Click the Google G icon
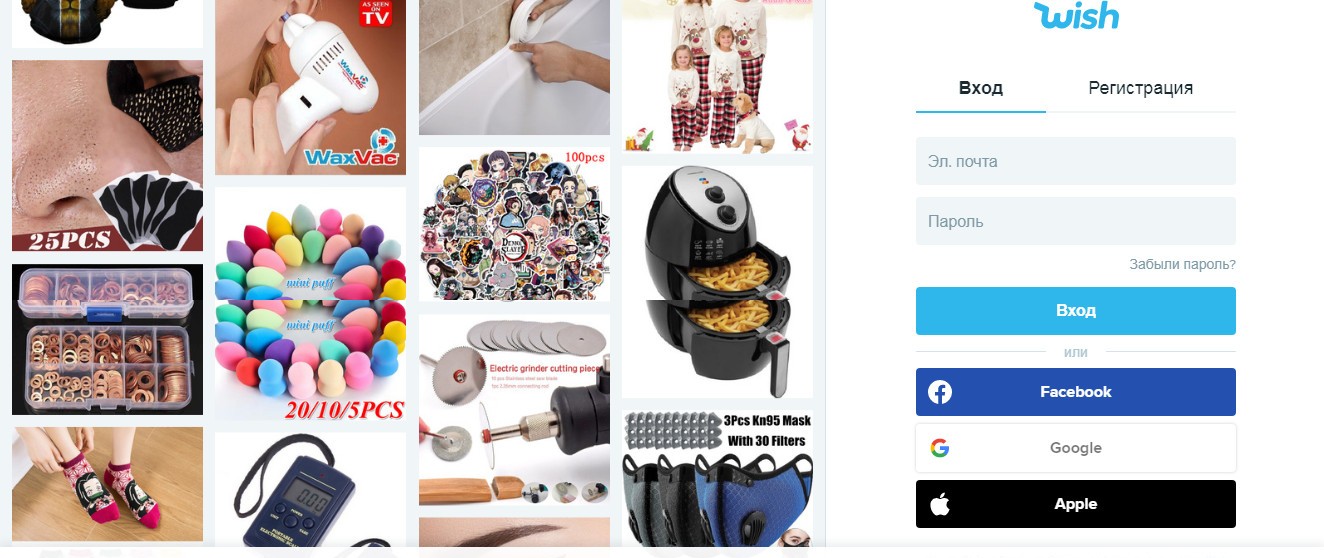 point(940,448)
